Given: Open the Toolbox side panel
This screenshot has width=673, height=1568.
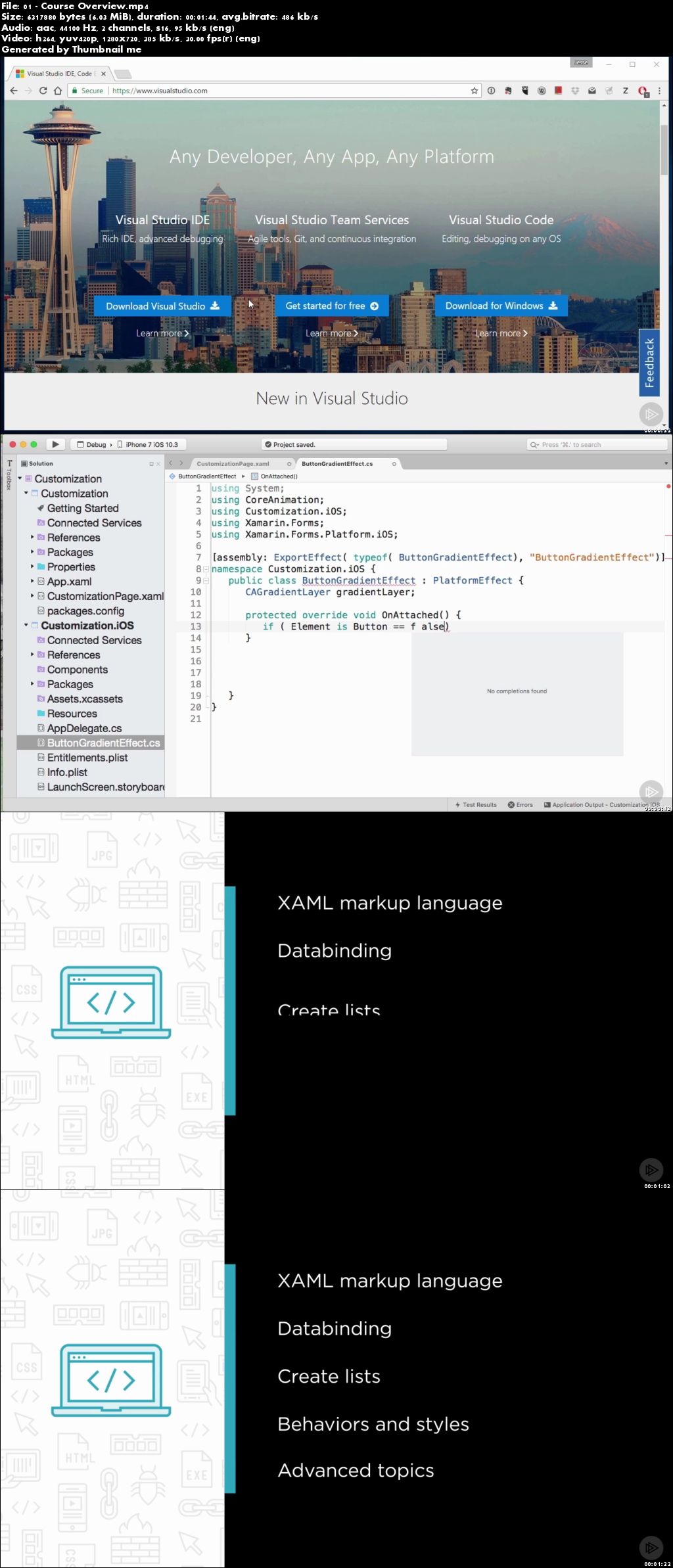Looking at the screenshot, I should coord(9,475).
